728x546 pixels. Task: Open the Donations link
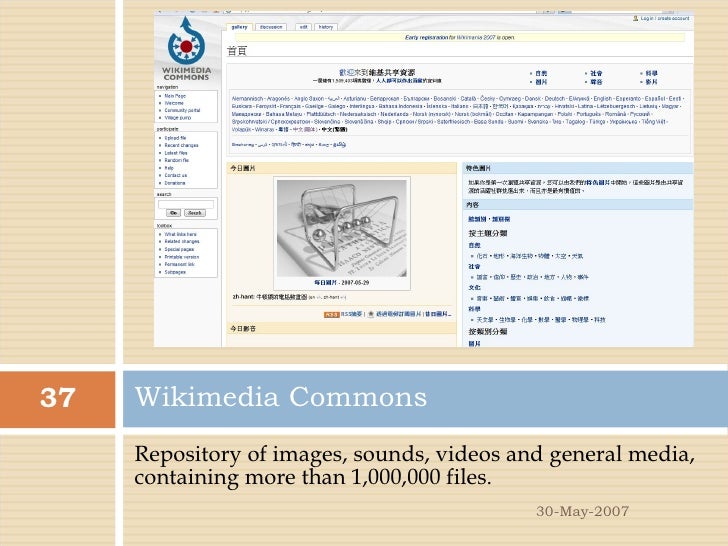[175, 183]
